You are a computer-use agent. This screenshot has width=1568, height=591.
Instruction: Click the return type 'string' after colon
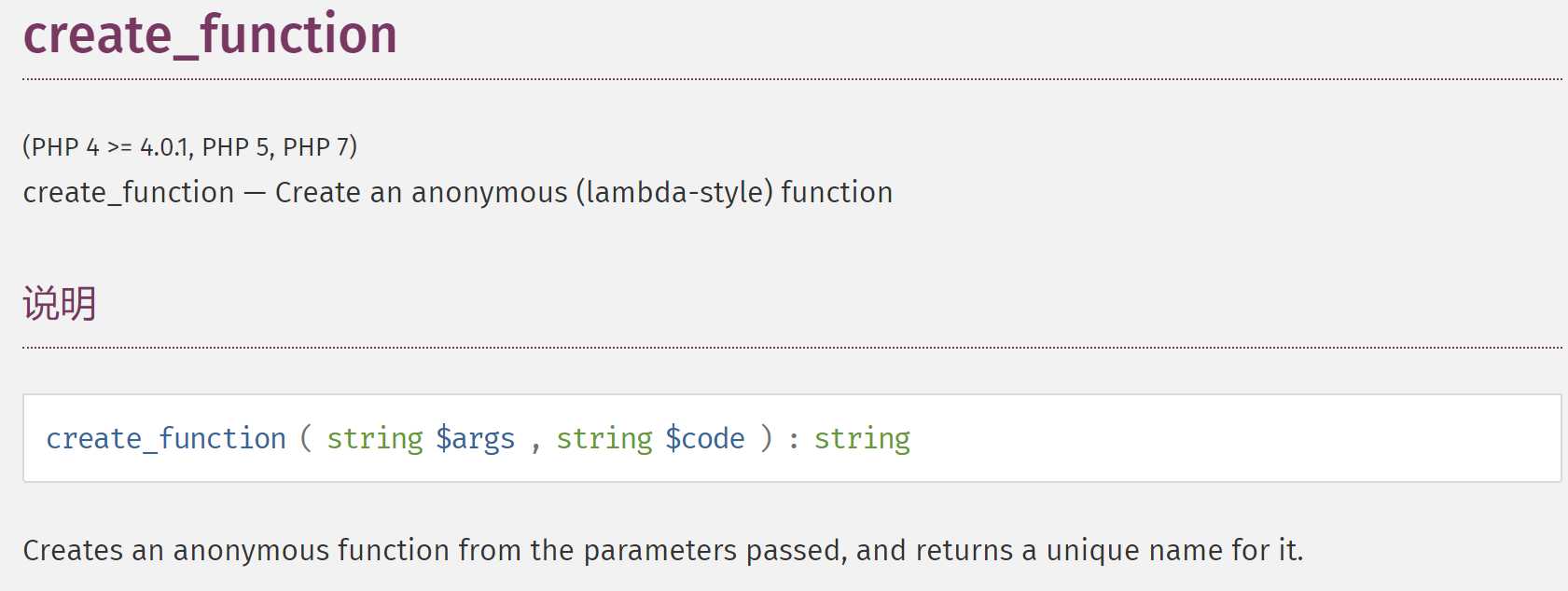tap(863, 438)
